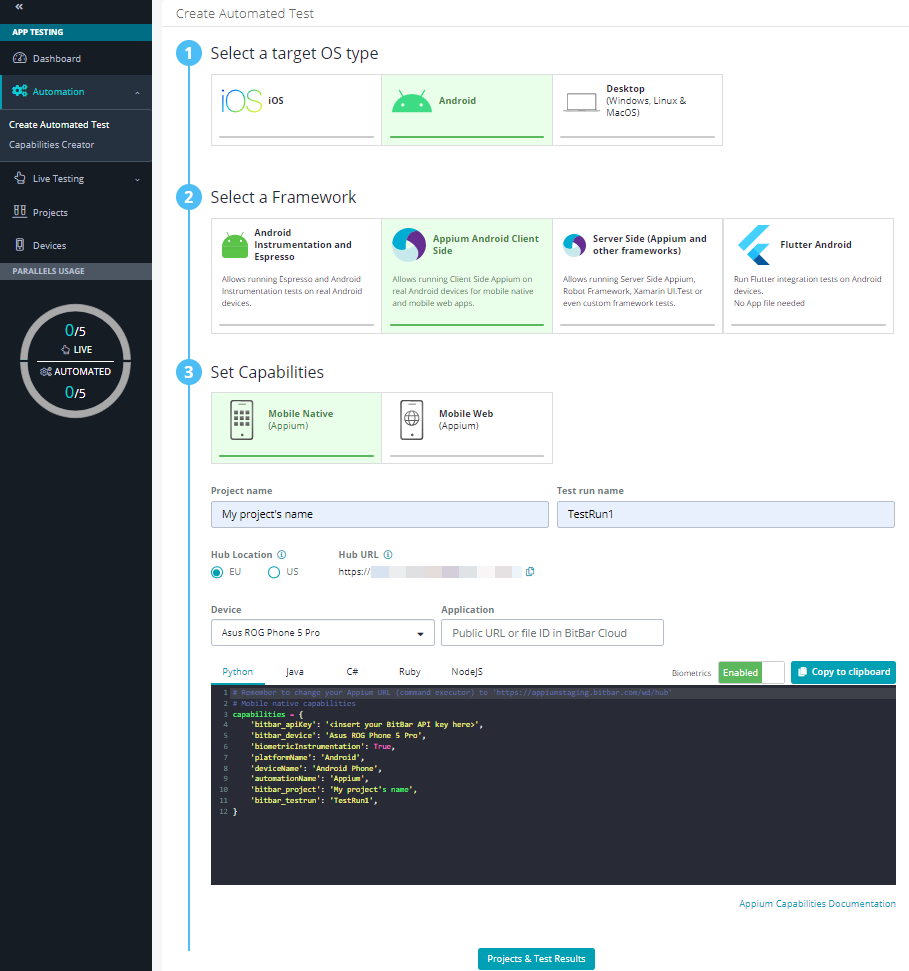The height and width of the screenshot is (971, 909).
Task: Select the iOS target OS tile
Action: coord(295,102)
